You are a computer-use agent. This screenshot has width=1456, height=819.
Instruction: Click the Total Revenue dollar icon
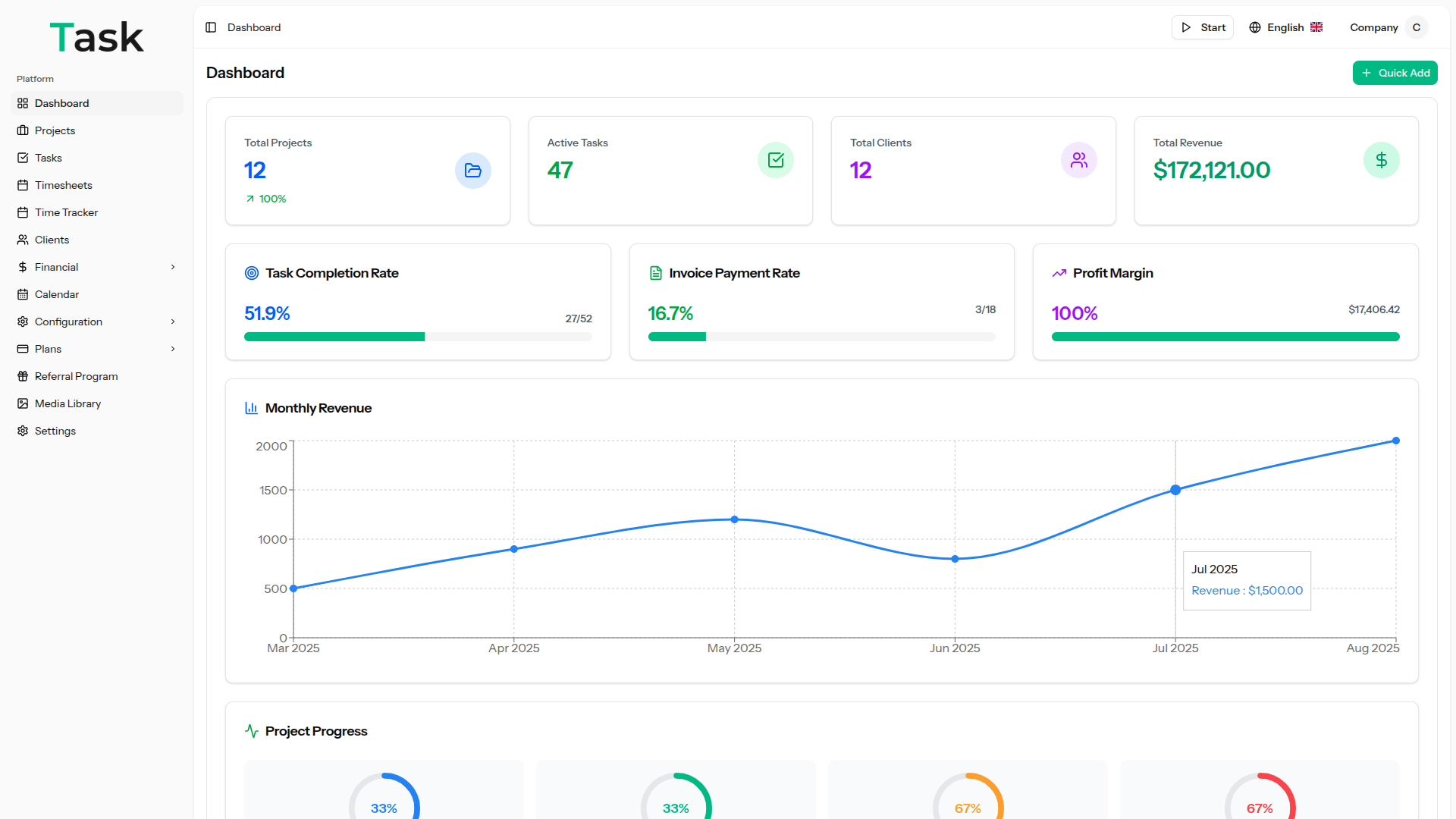tap(1381, 160)
